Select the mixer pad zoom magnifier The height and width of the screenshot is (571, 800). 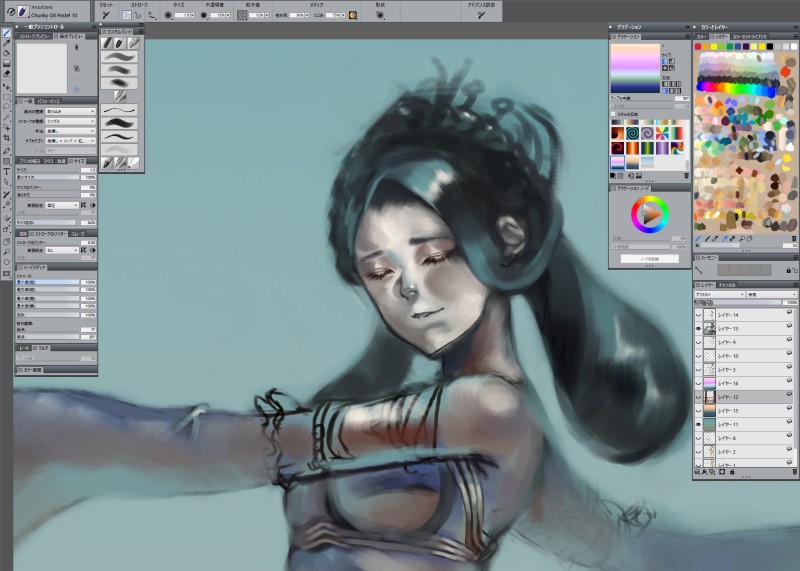[741, 238]
